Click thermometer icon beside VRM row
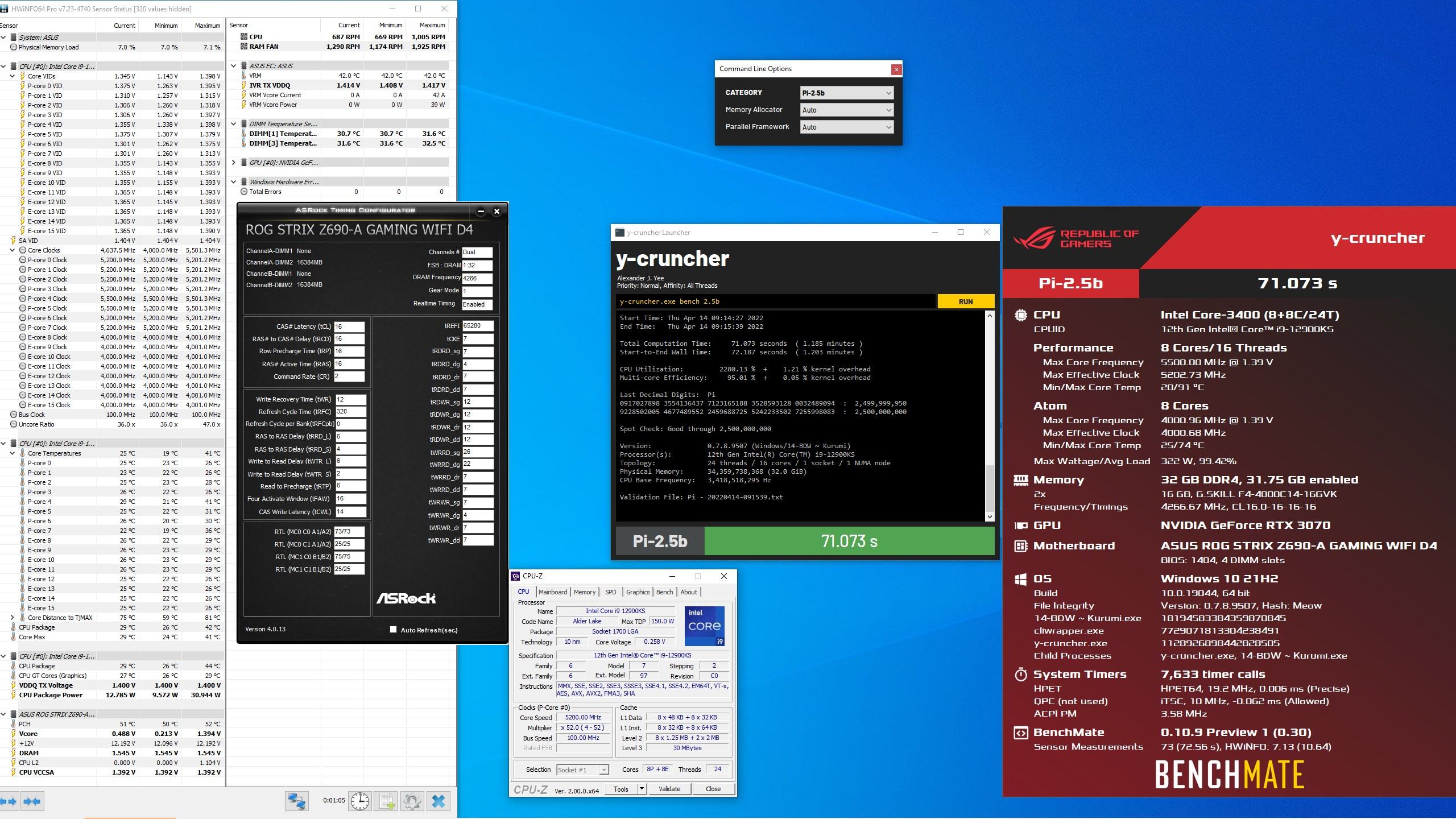 244,76
